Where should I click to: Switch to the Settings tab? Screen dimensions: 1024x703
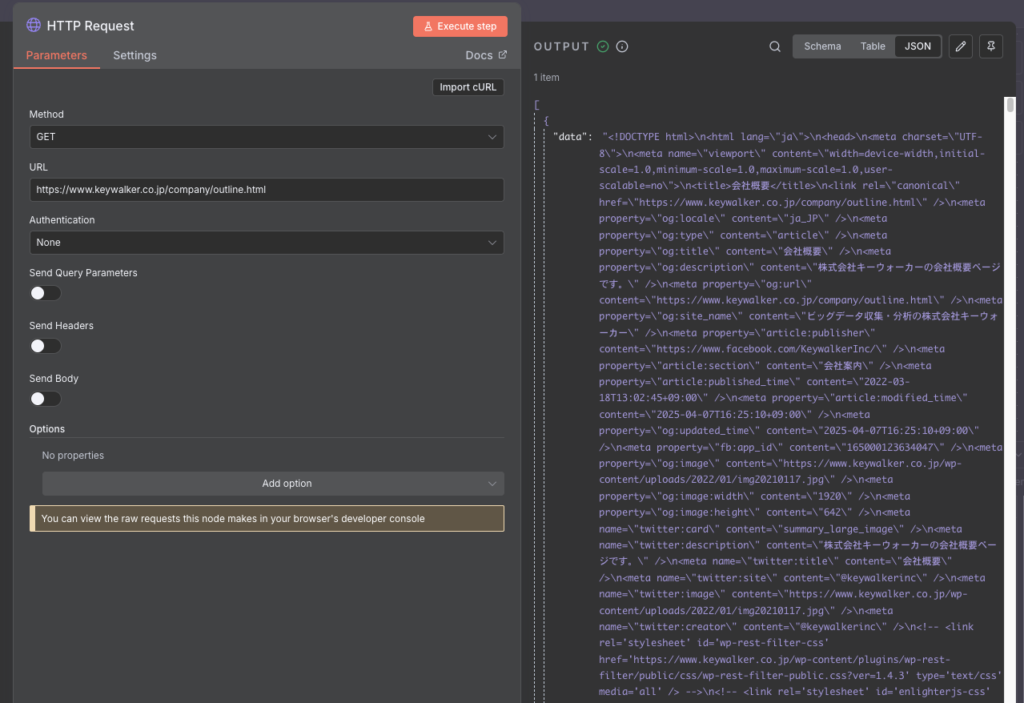pyautogui.click(x=134, y=55)
